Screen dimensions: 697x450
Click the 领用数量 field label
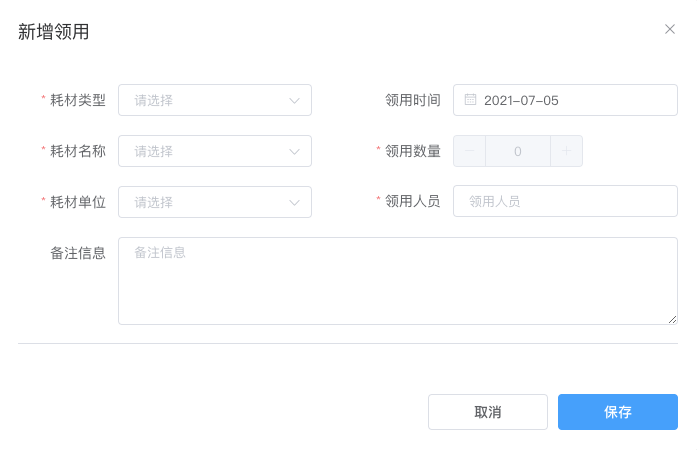click(x=413, y=151)
